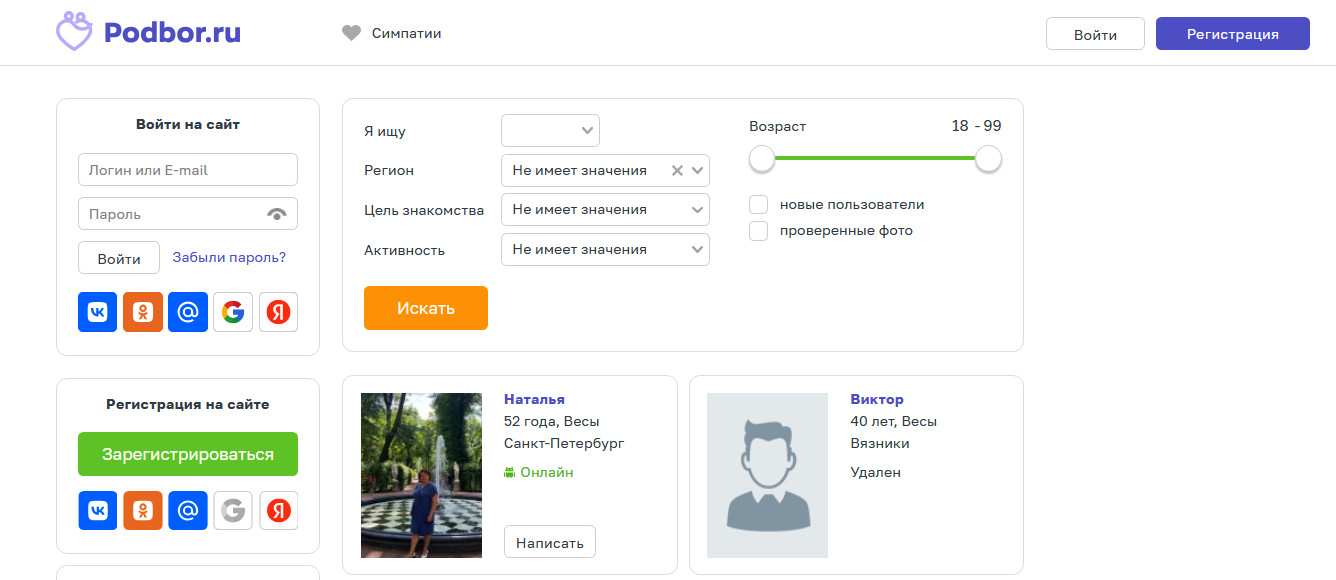1336x580 pixels.
Task: Open the 'Я ищу' dropdown
Action: point(550,130)
